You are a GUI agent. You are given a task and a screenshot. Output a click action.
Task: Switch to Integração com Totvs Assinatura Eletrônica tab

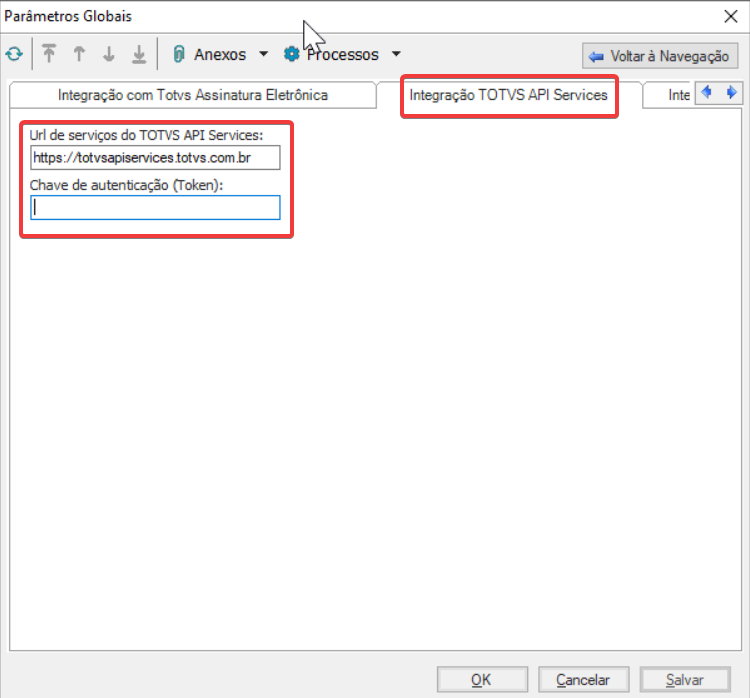[x=192, y=95]
